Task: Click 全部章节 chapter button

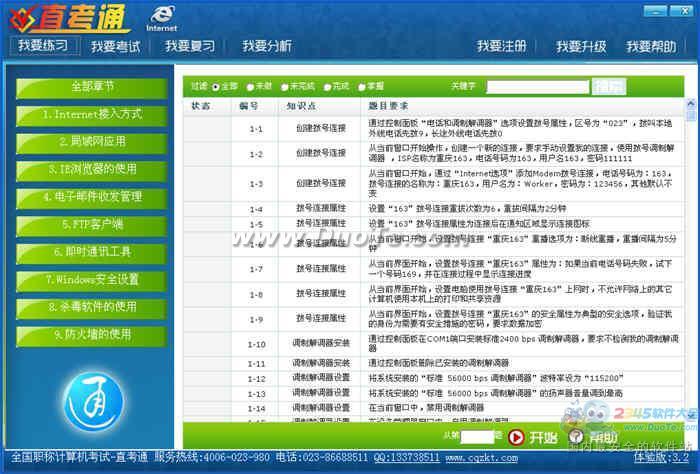Action: pos(92,87)
